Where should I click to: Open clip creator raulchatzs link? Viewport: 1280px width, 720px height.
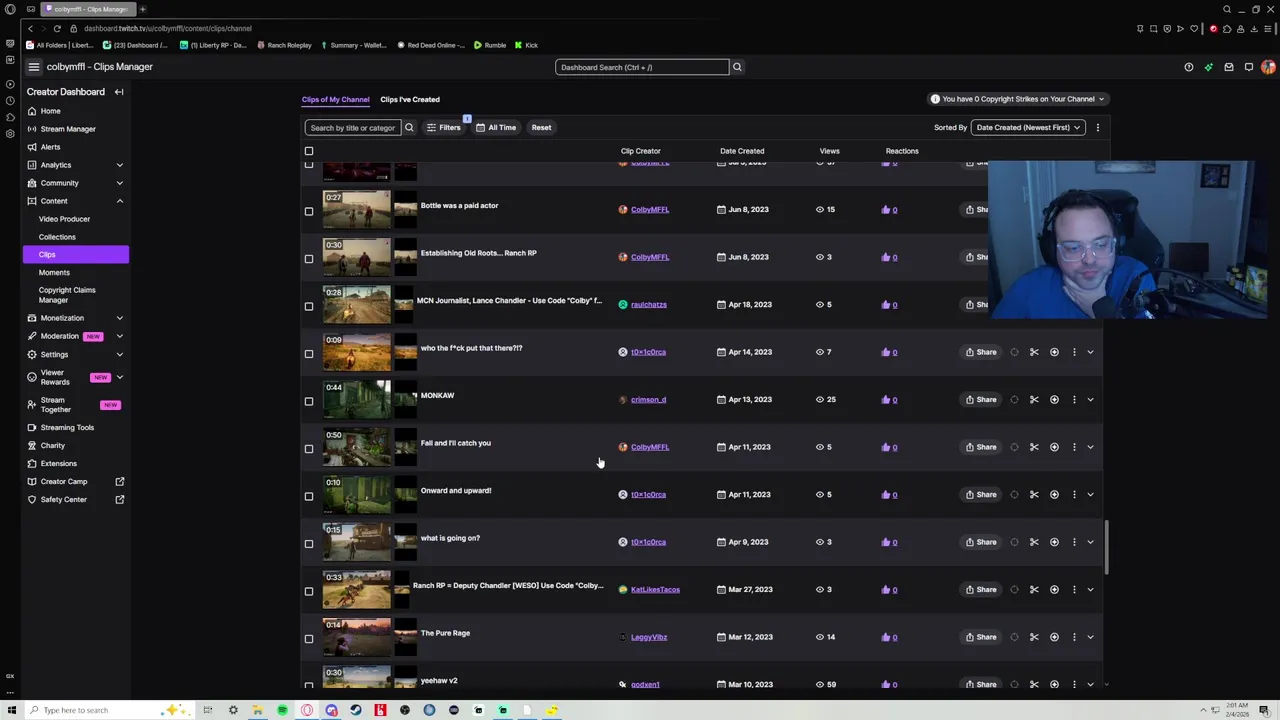tap(648, 304)
